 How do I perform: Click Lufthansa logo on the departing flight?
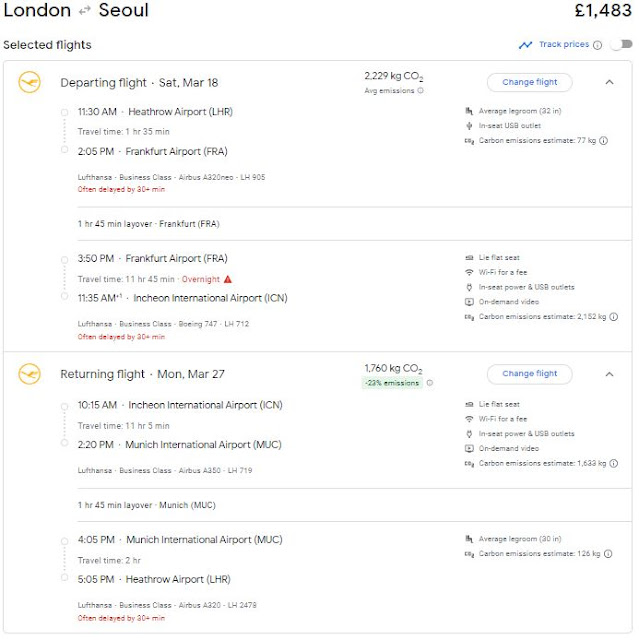pos(29,83)
